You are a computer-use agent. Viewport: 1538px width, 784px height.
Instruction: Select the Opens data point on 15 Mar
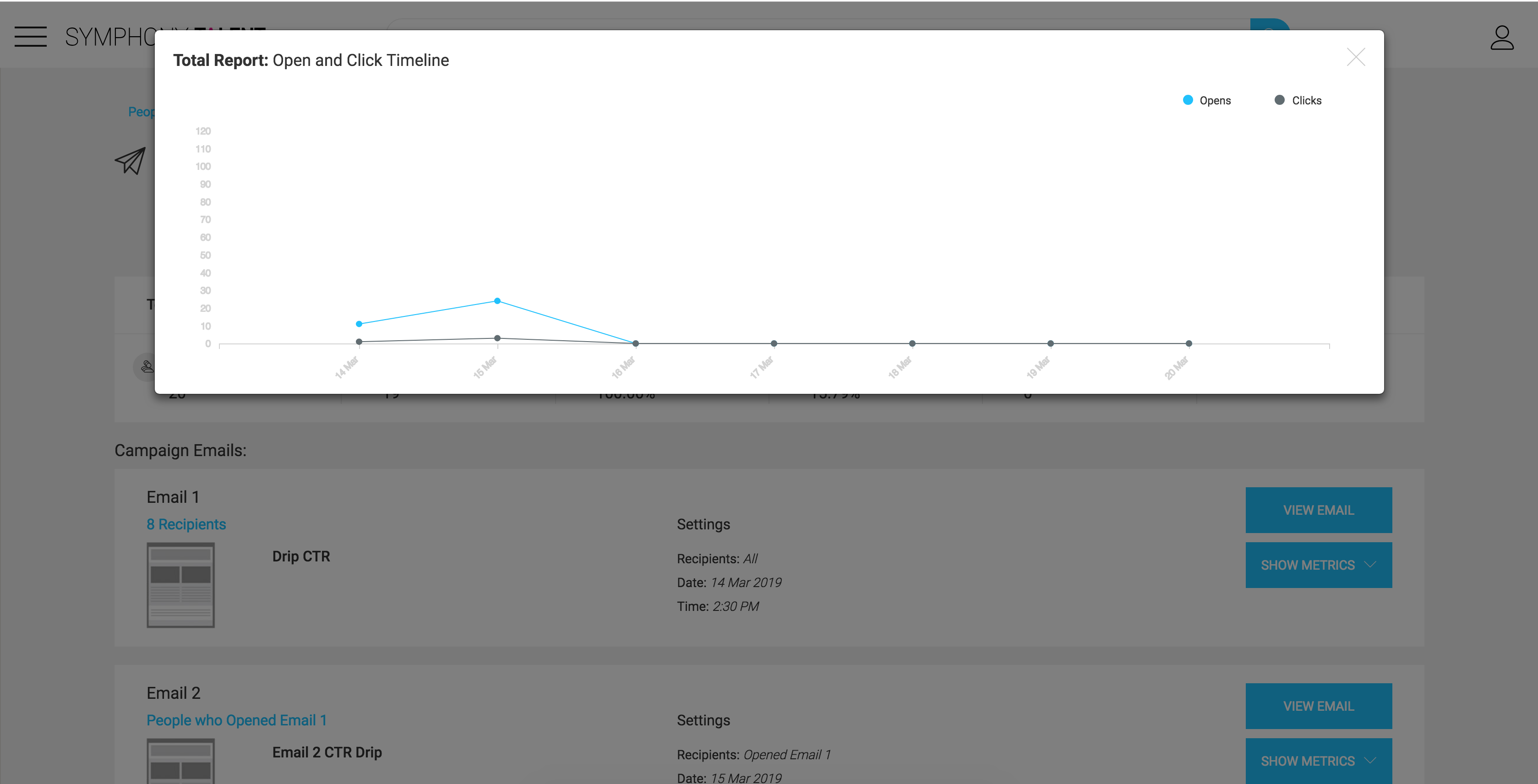click(497, 301)
